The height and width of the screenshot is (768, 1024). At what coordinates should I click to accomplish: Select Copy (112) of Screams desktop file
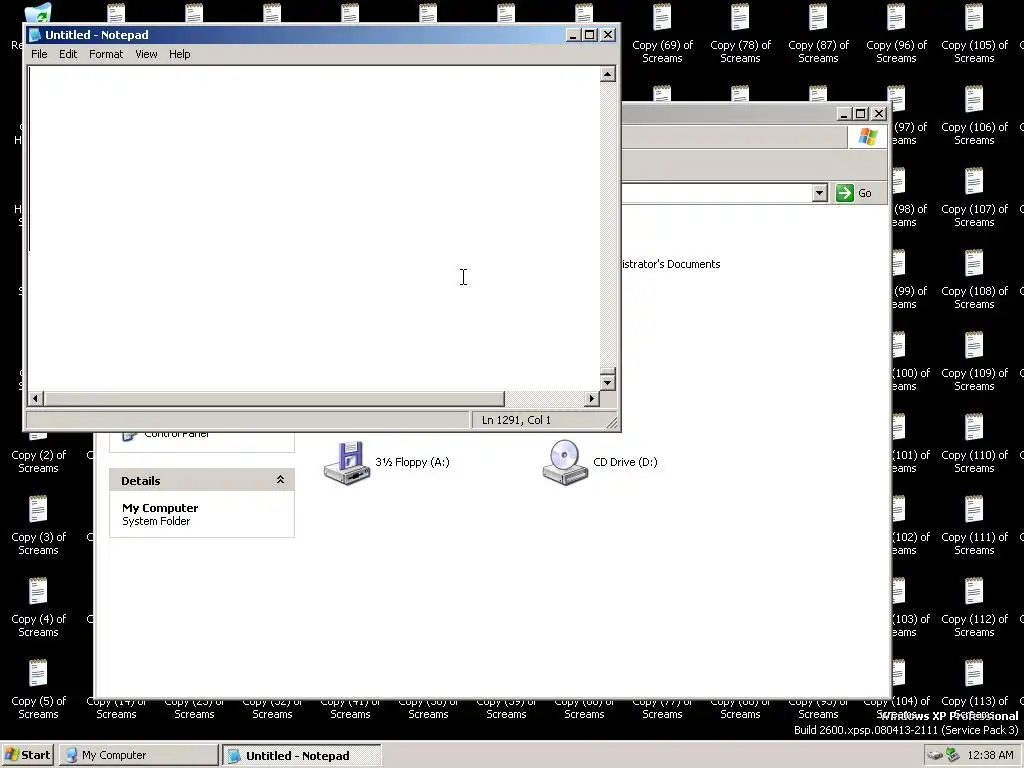[974, 607]
